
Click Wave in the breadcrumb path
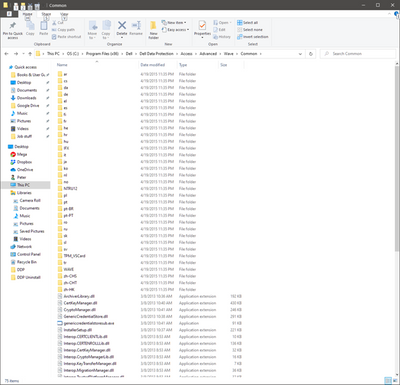229,54
